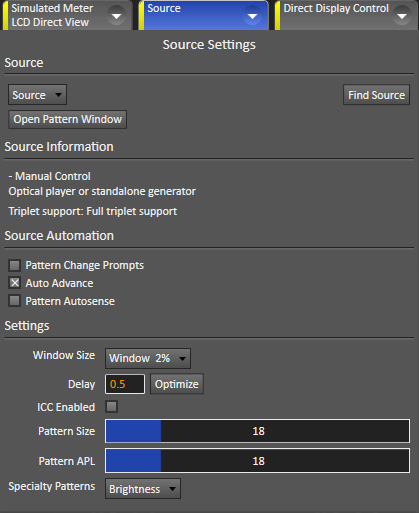Select the Source tab

pyautogui.click(x=203, y=15)
